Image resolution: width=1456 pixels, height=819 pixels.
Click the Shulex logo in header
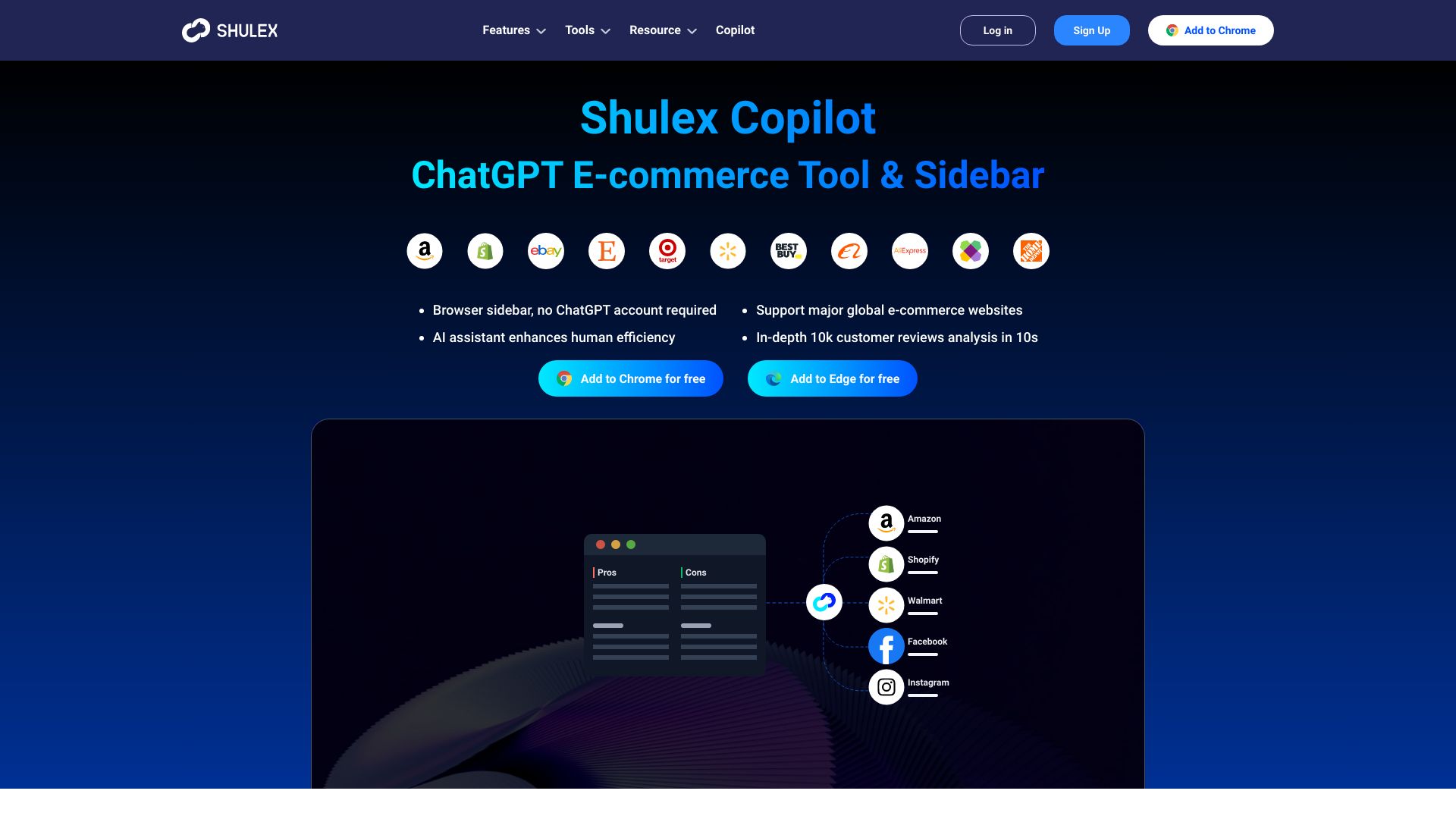tap(229, 30)
